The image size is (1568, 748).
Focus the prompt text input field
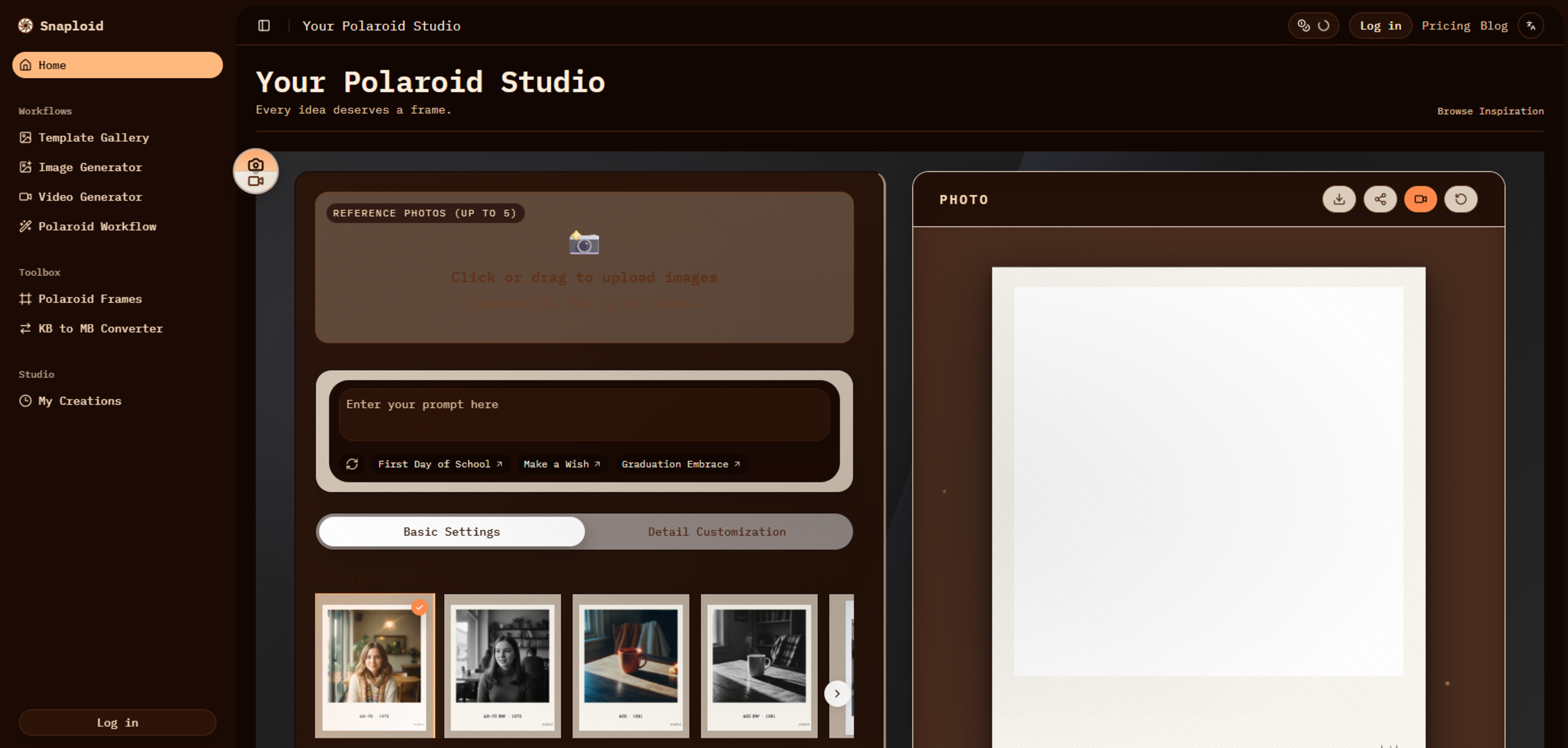tap(584, 415)
